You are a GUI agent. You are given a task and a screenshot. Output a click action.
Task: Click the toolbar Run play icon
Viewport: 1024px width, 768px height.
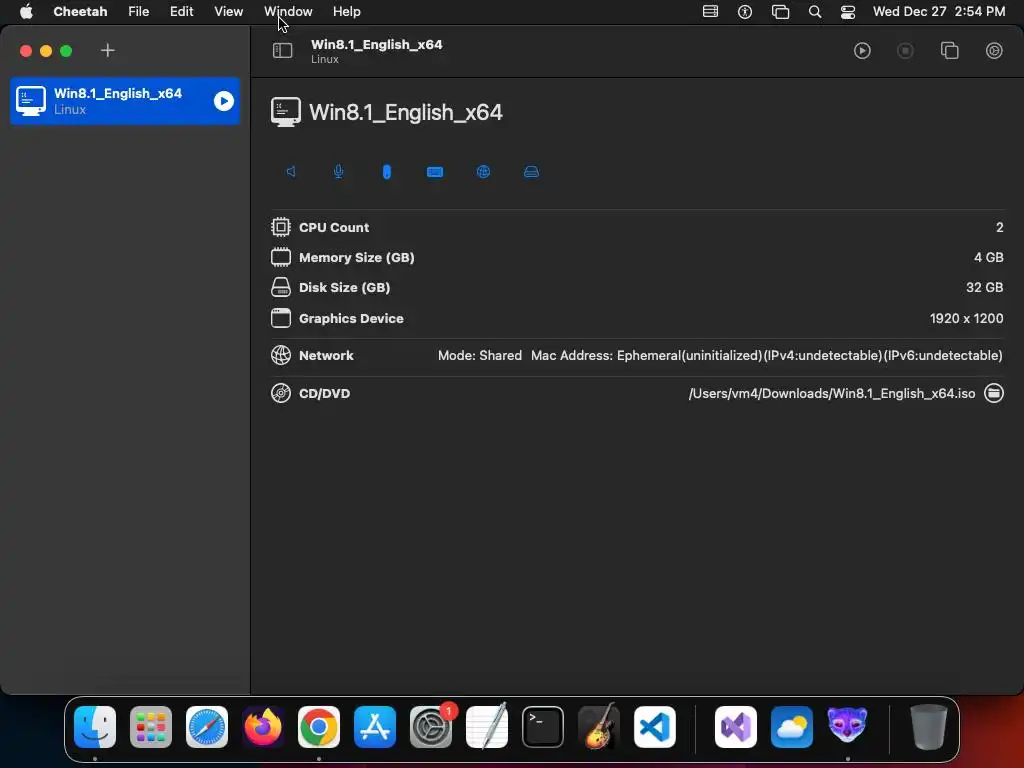pyautogui.click(x=862, y=50)
